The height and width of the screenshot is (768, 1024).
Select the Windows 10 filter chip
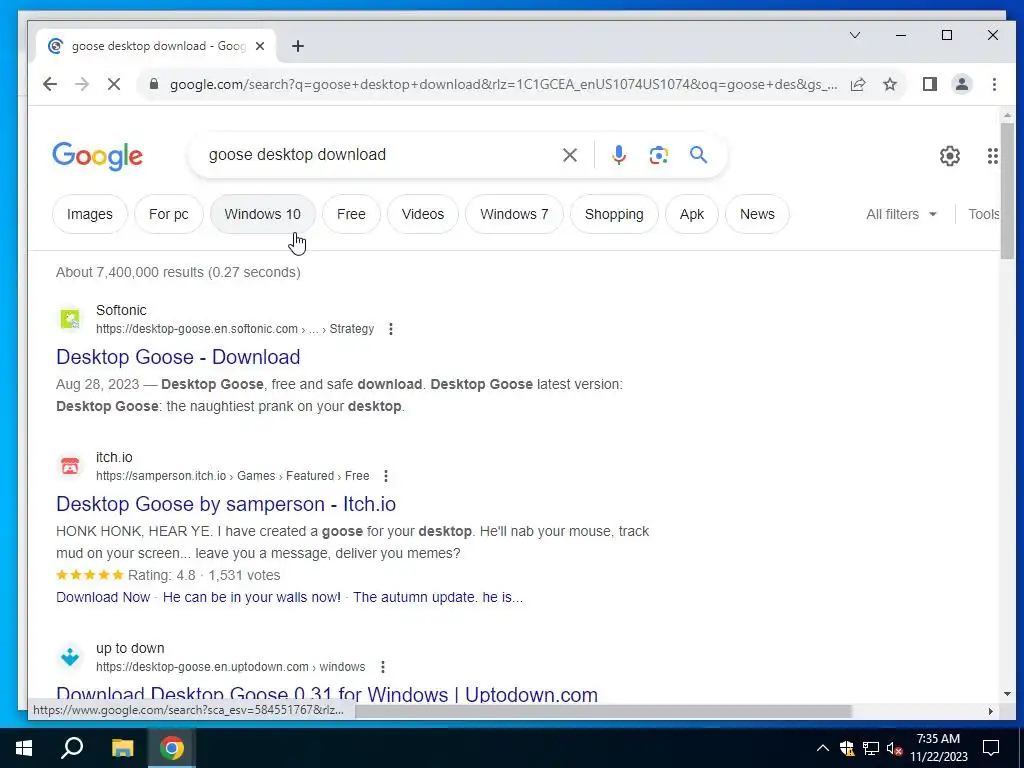point(263,214)
